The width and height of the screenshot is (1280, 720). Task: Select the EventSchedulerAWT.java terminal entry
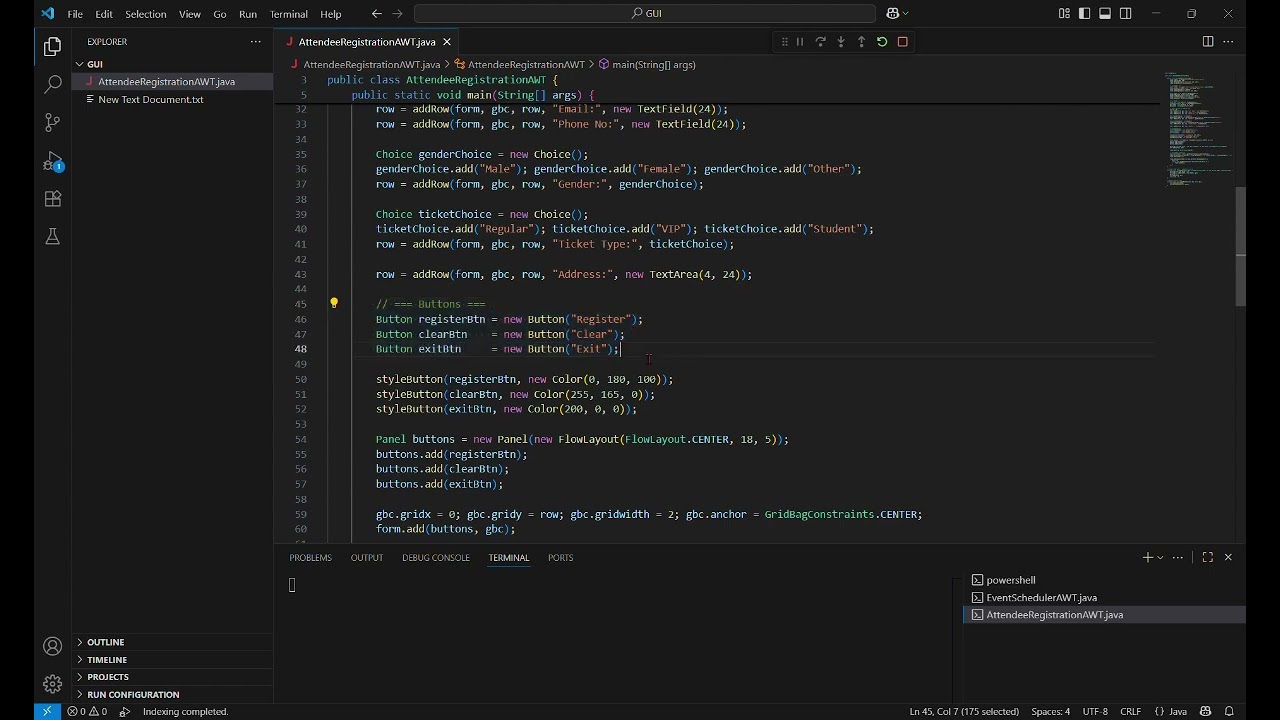tap(1104, 597)
